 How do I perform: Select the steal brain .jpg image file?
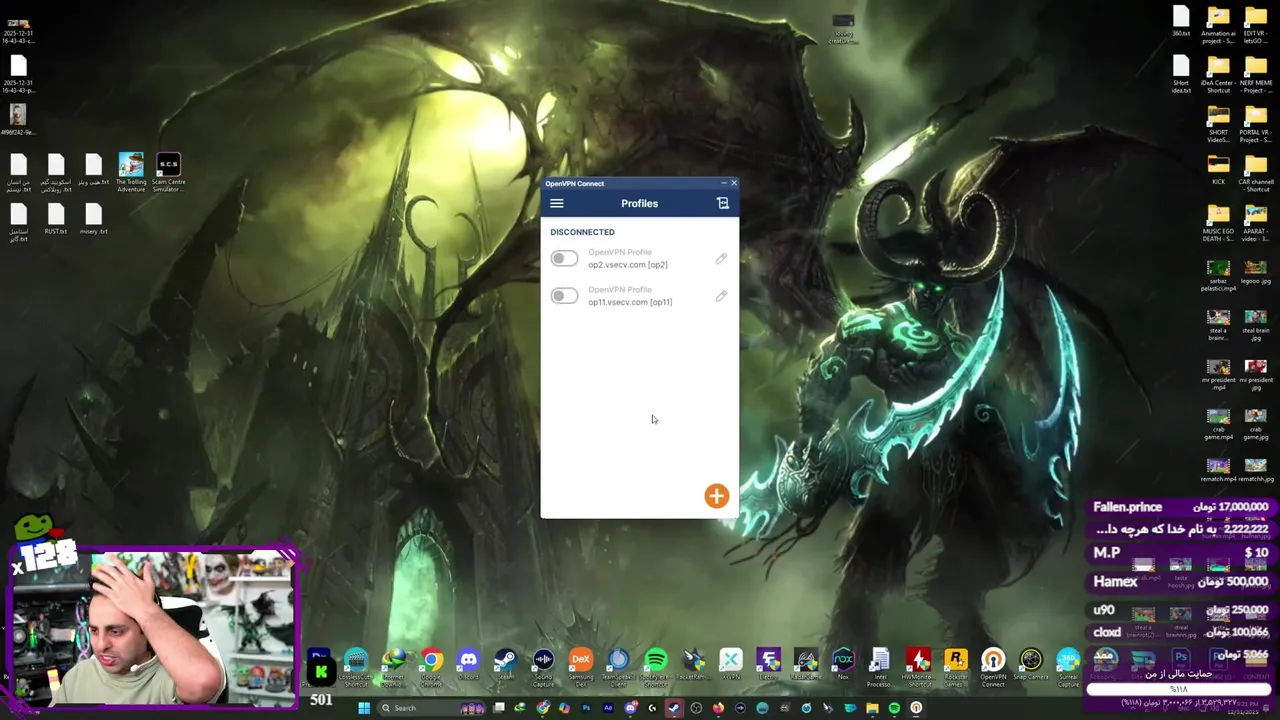click(1256, 324)
